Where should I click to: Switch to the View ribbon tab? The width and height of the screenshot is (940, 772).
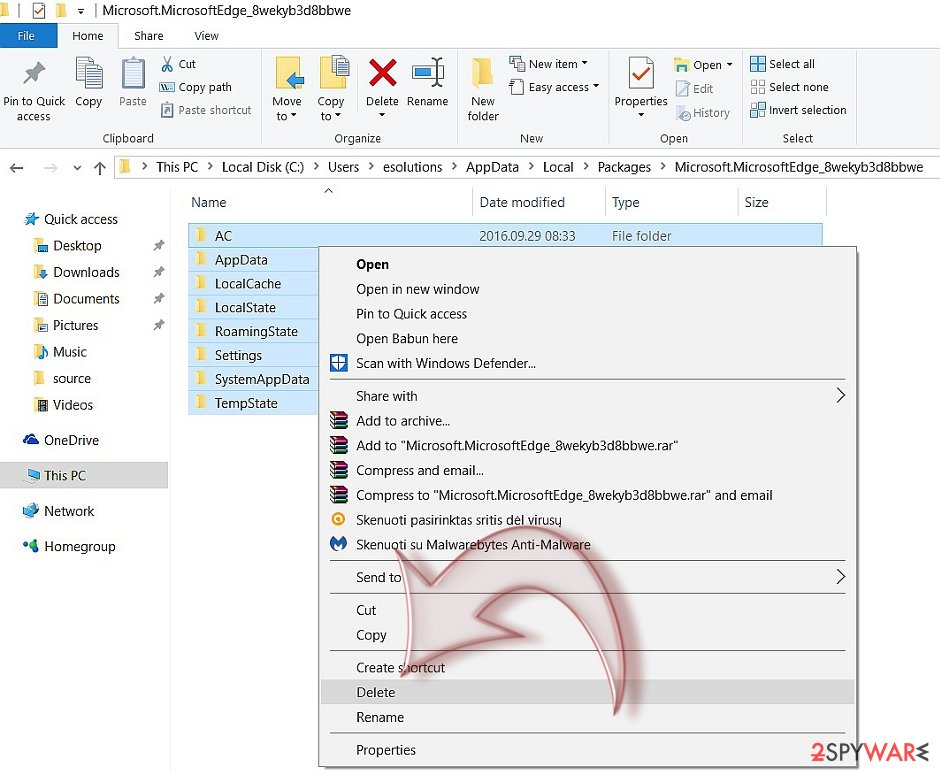coord(206,36)
